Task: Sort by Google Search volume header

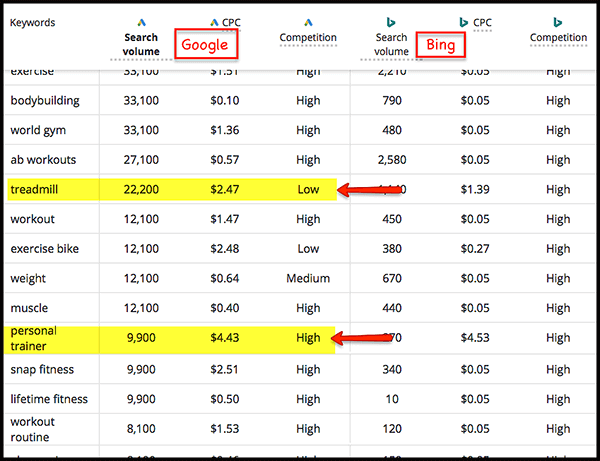Action: (x=141, y=44)
